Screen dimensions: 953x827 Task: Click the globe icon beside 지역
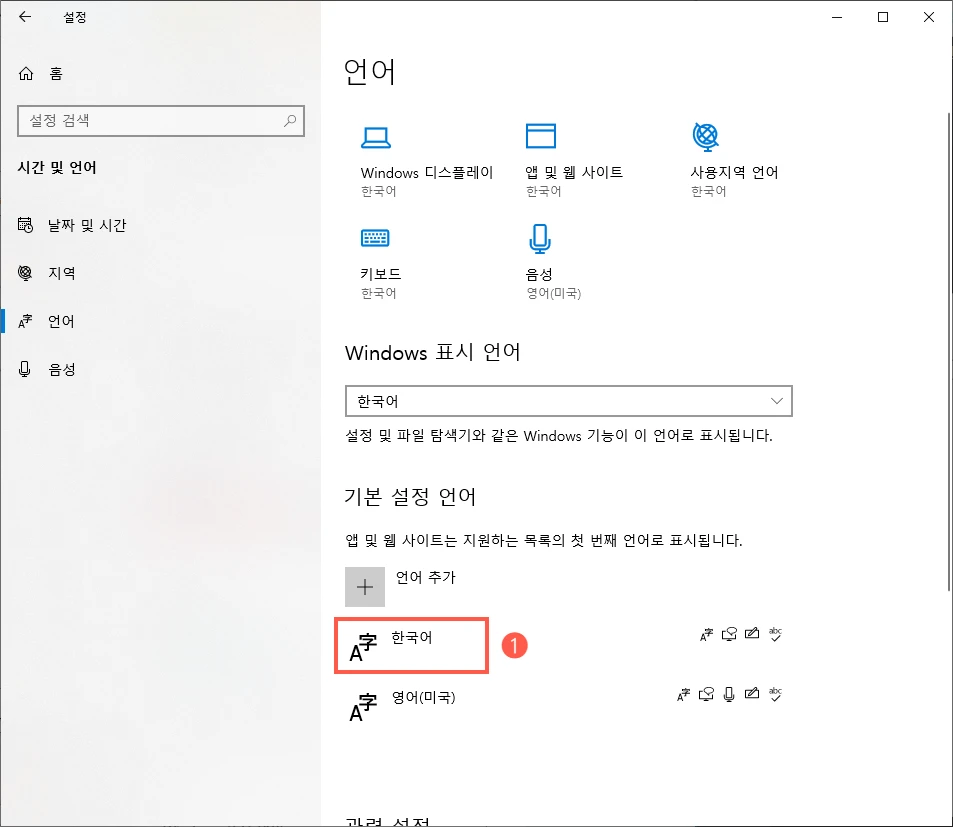[x=25, y=273]
